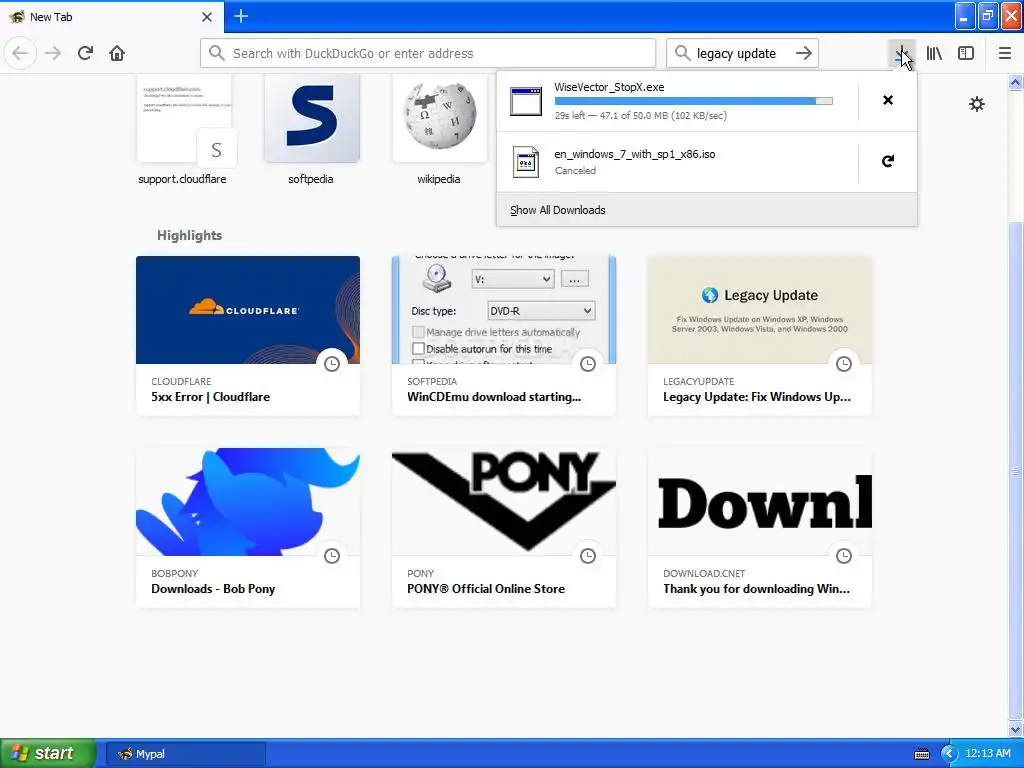Click the Legacy Update thumbnail image

pos(760,310)
